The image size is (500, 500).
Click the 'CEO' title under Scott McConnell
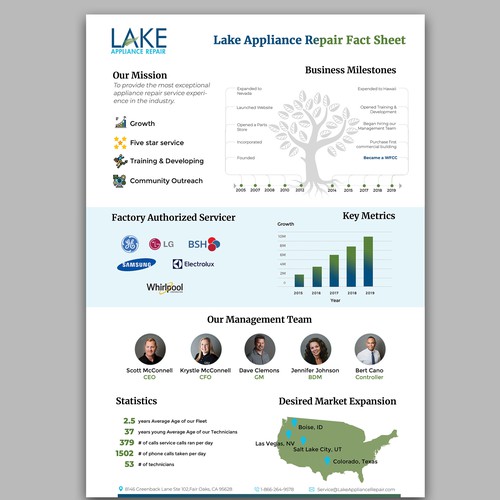pos(149,377)
